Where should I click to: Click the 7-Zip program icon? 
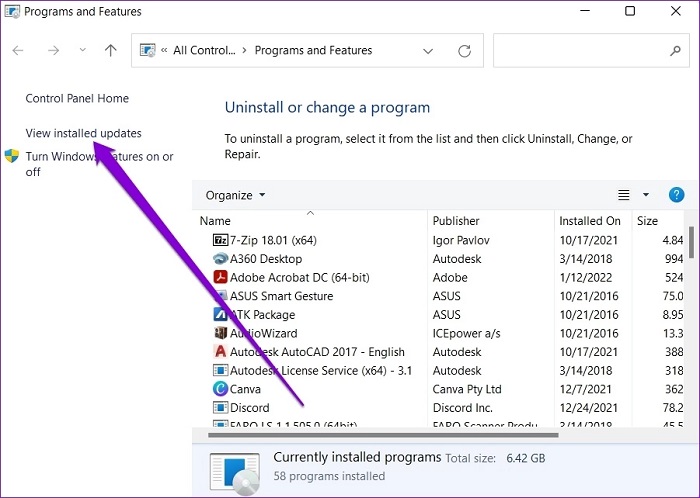click(x=220, y=240)
